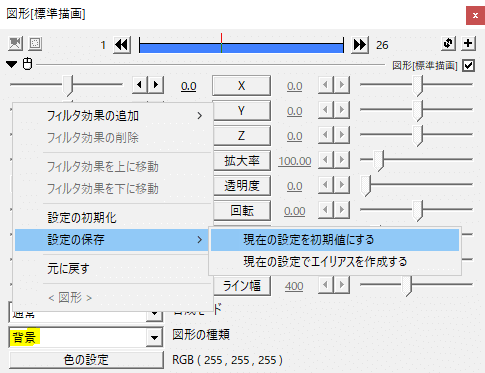Click the 色の設定 button
Screen dimensions: 485x373
(x=86, y=360)
